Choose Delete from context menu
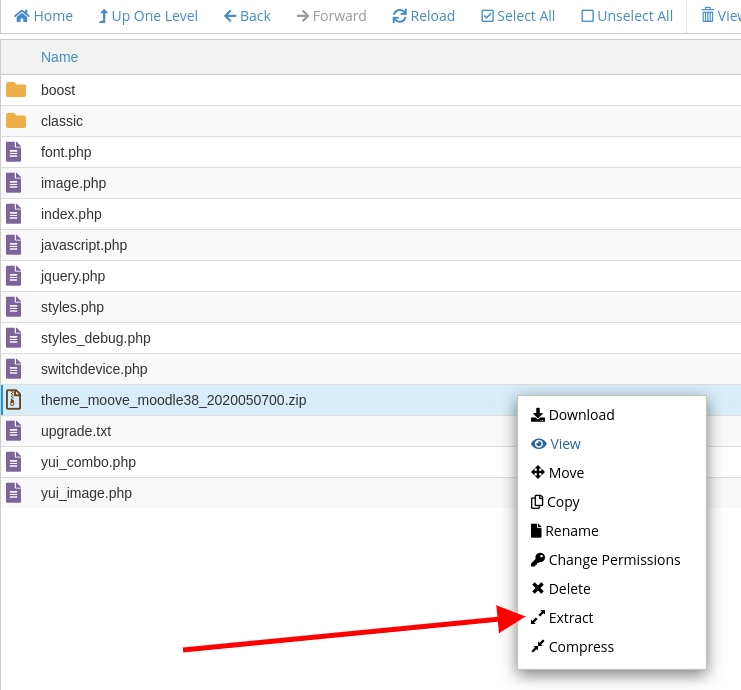741x690 pixels. pos(569,589)
